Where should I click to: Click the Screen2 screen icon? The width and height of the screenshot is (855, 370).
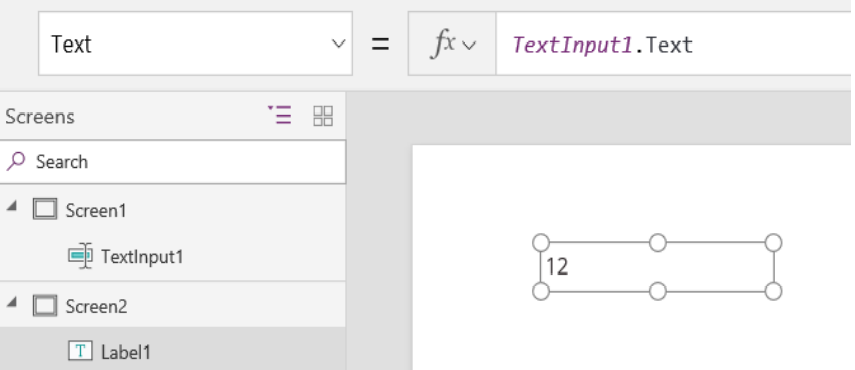coord(45,306)
